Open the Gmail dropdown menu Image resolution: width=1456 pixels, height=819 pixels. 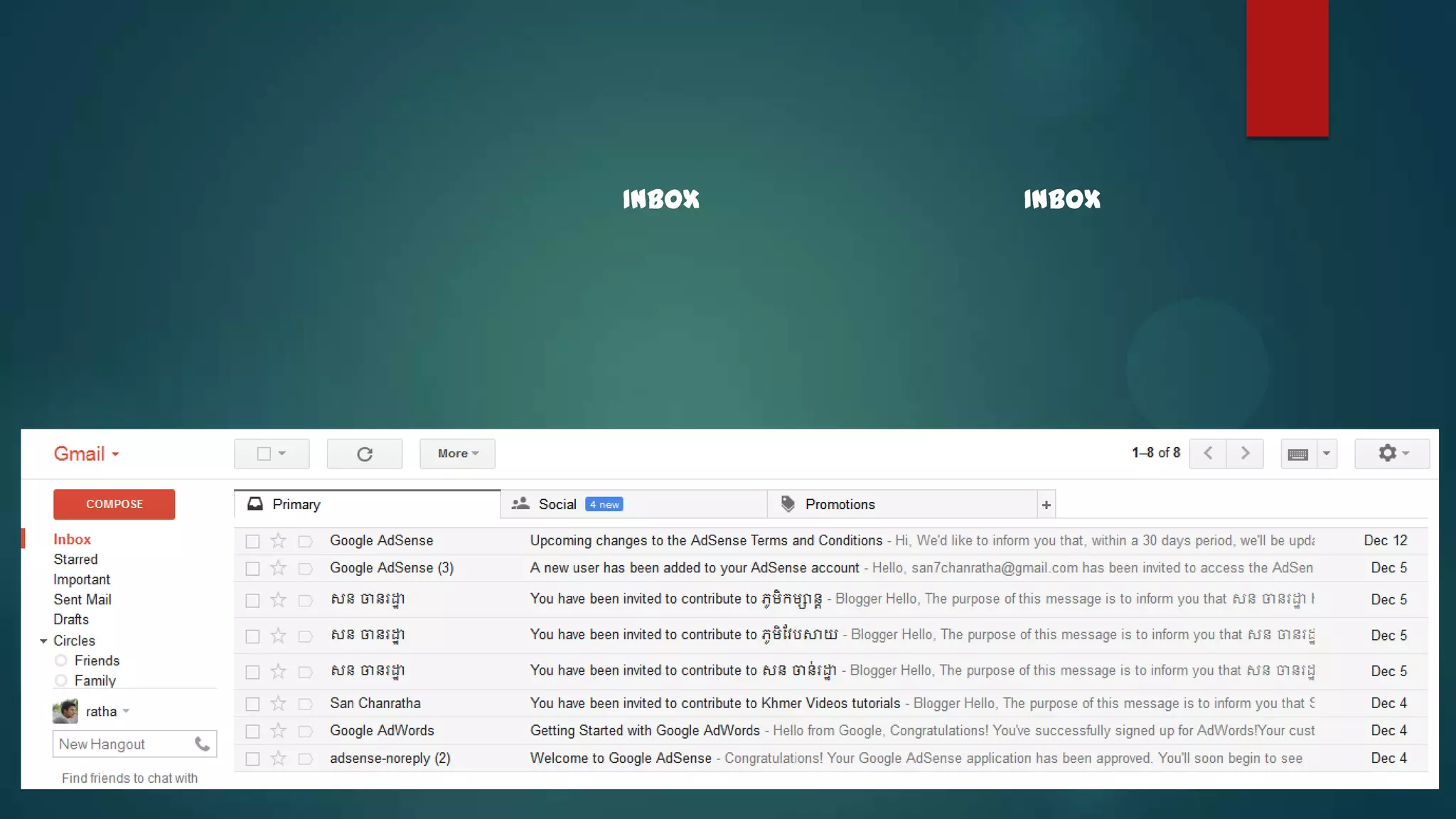click(x=87, y=454)
